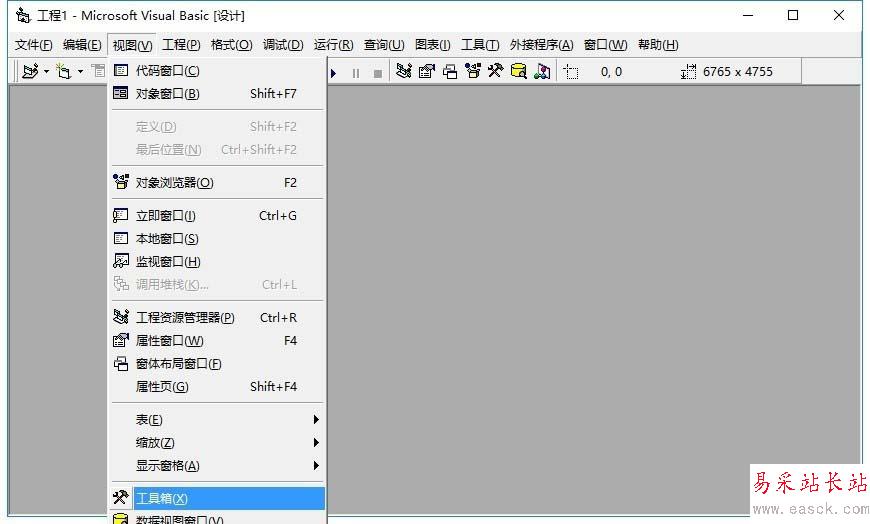Viewport: 870px width, 524px height.
Task: Select 代码窗口(C) in the View menu
Action: point(217,70)
